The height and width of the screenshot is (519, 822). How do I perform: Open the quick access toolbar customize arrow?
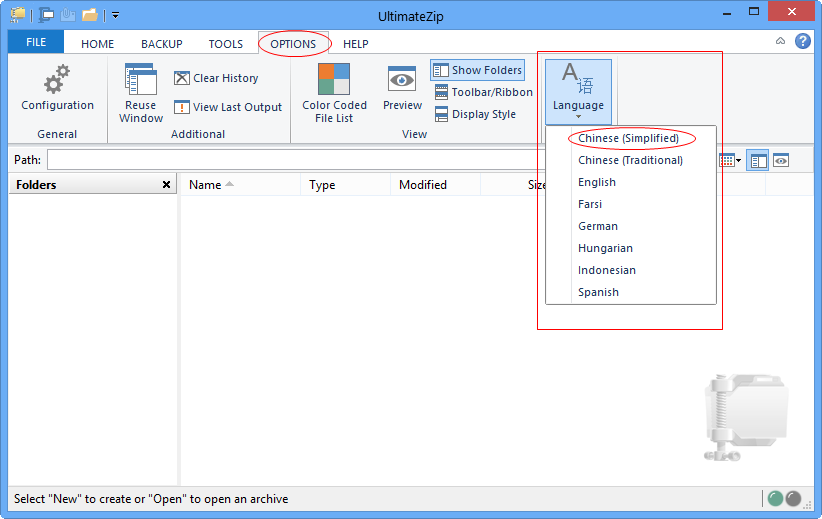point(115,15)
